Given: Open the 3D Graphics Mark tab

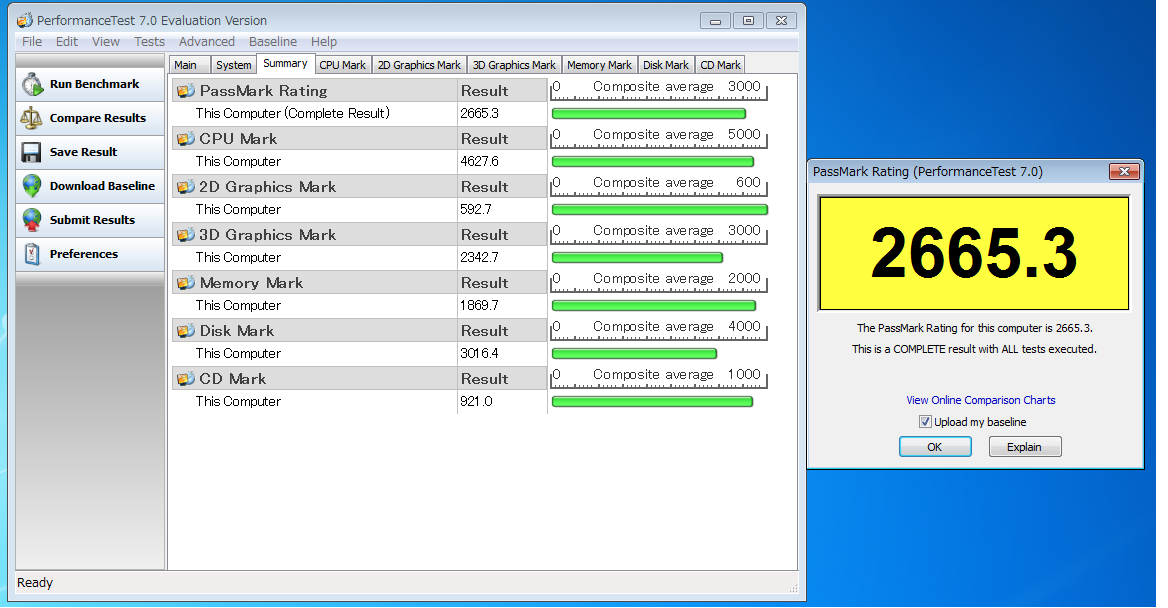Looking at the screenshot, I should (x=514, y=65).
